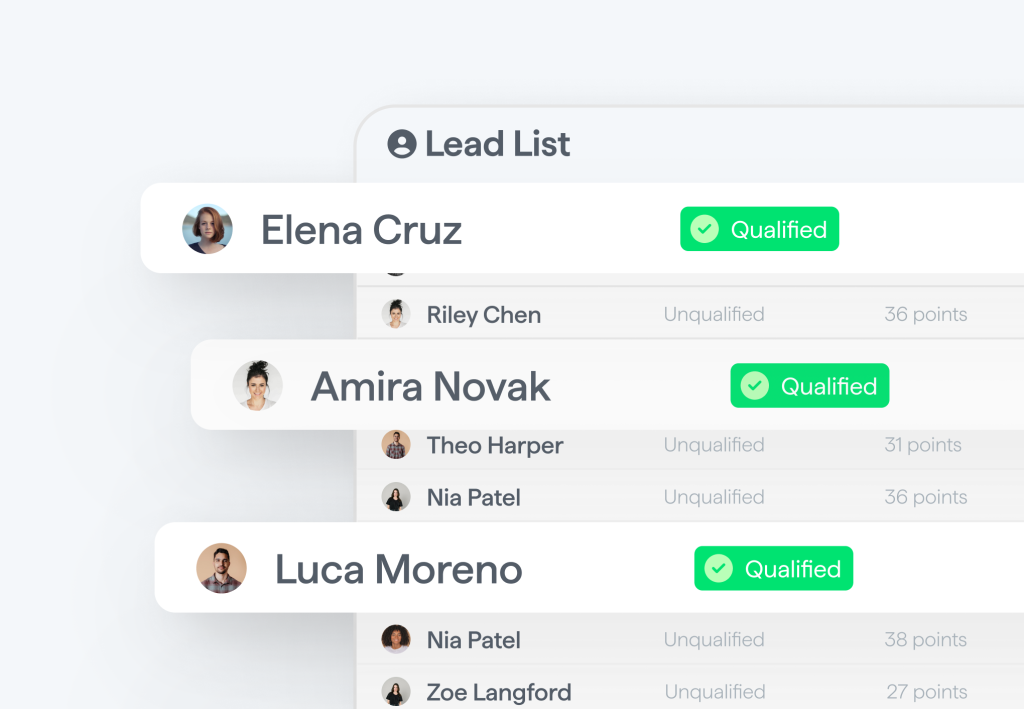The image size is (1024, 709).
Task: Select Amira Novak's profile avatar
Action: (x=257, y=385)
